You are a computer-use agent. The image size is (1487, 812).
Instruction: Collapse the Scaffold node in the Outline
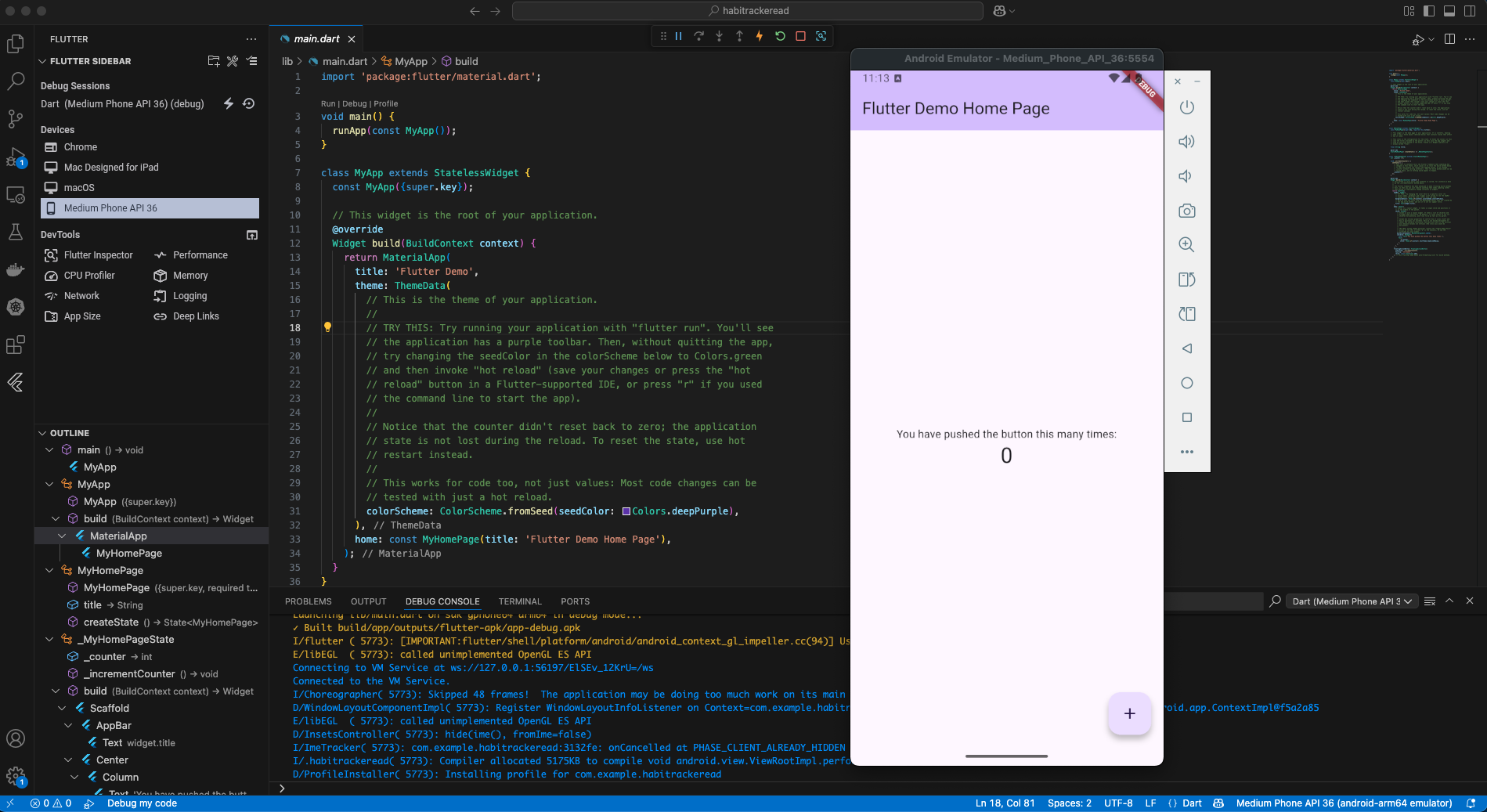click(62, 708)
